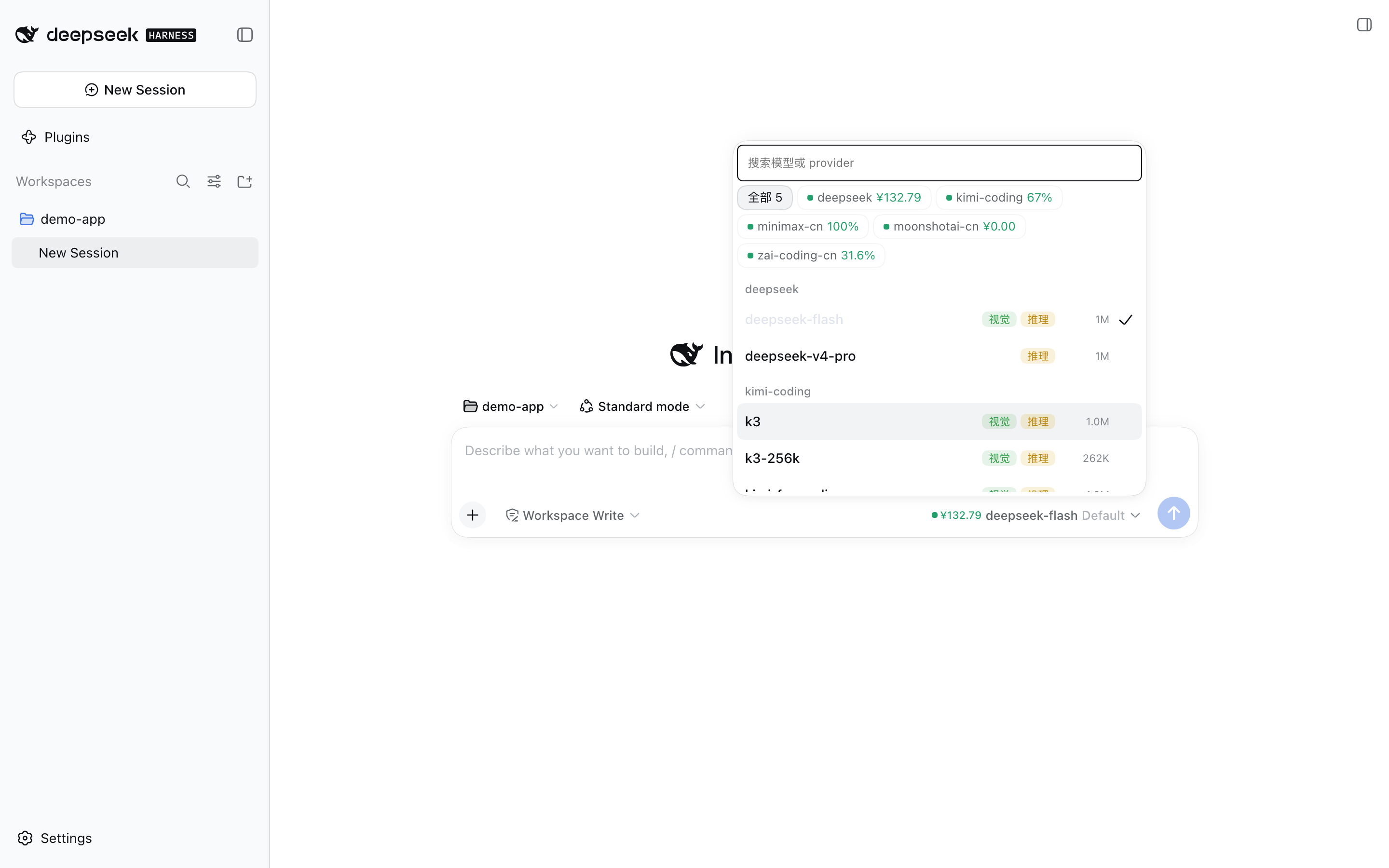Click the deepseek provider group heading

[771, 289]
